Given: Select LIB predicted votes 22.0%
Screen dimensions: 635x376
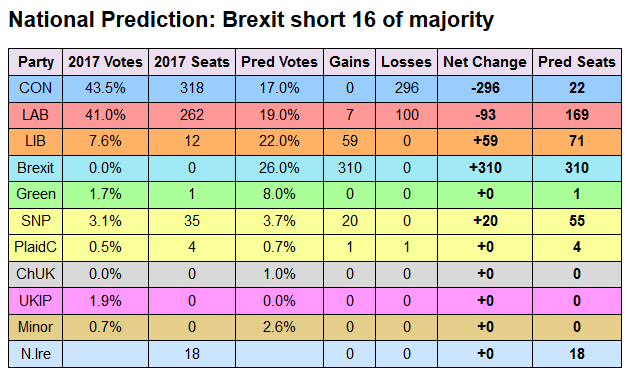Looking at the screenshot, I should [x=279, y=141].
